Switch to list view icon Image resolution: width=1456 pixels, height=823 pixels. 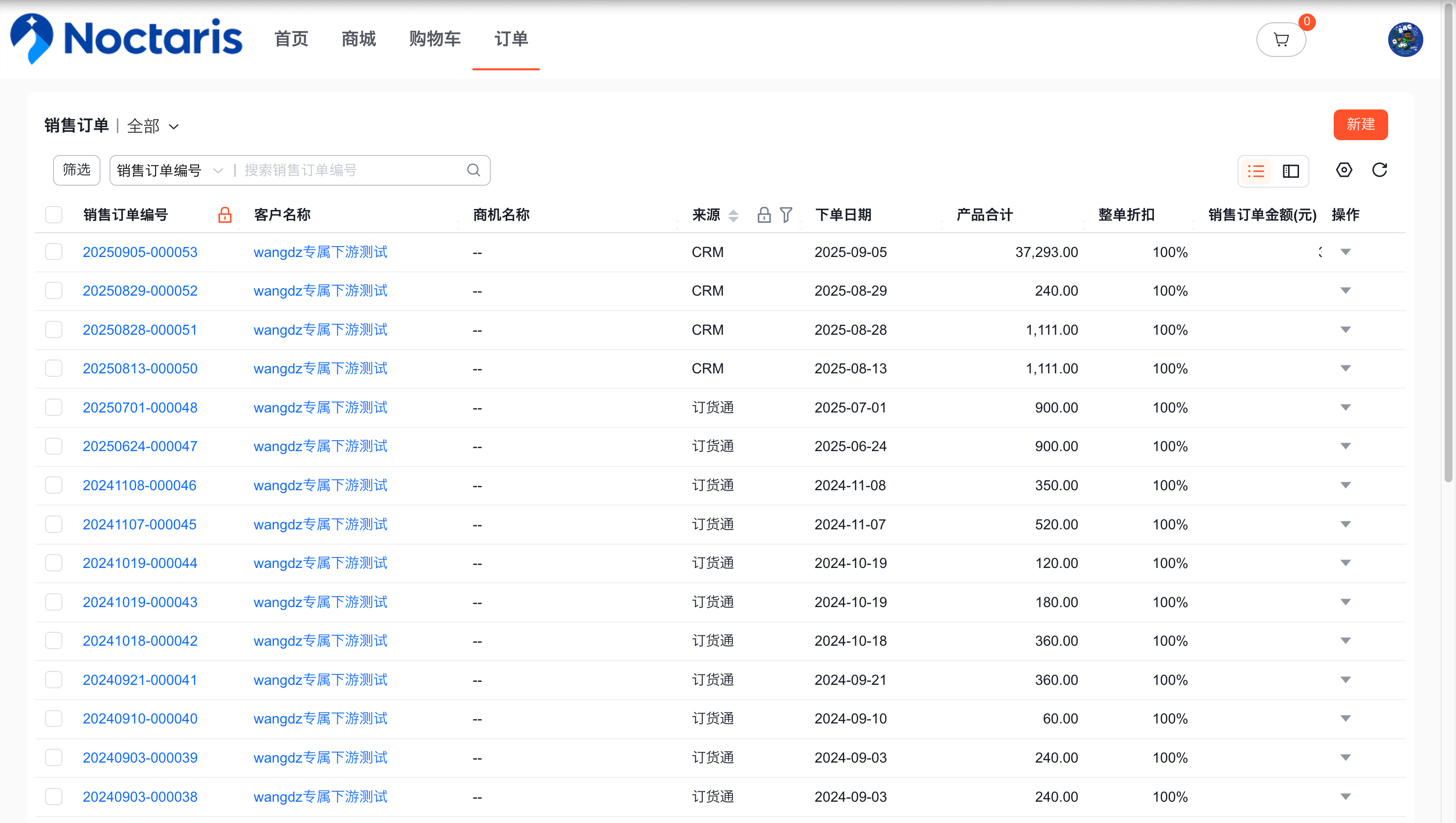(1255, 171)
